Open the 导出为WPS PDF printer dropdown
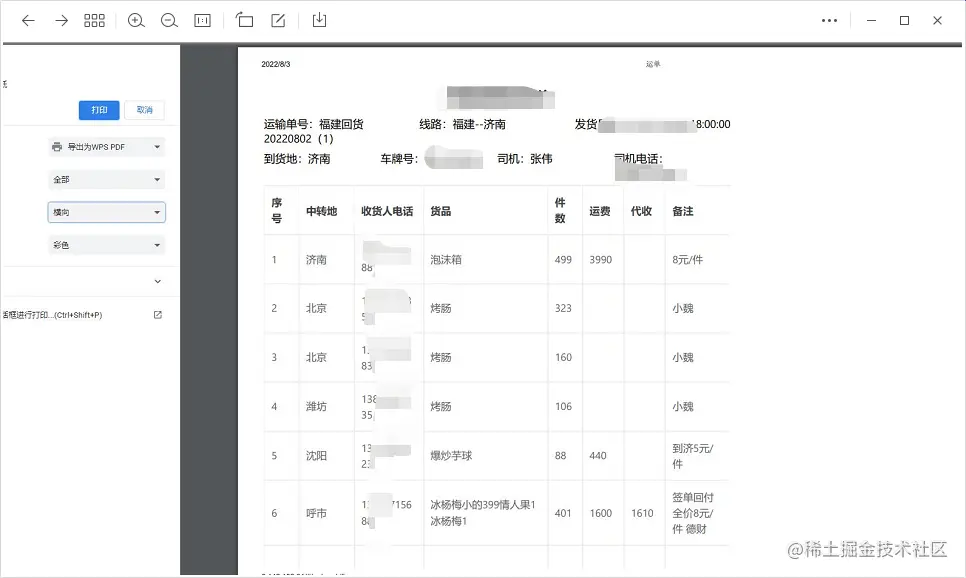The width and height of the screenshot is (966, 578). pyautogui.click(x=107, y=147)
